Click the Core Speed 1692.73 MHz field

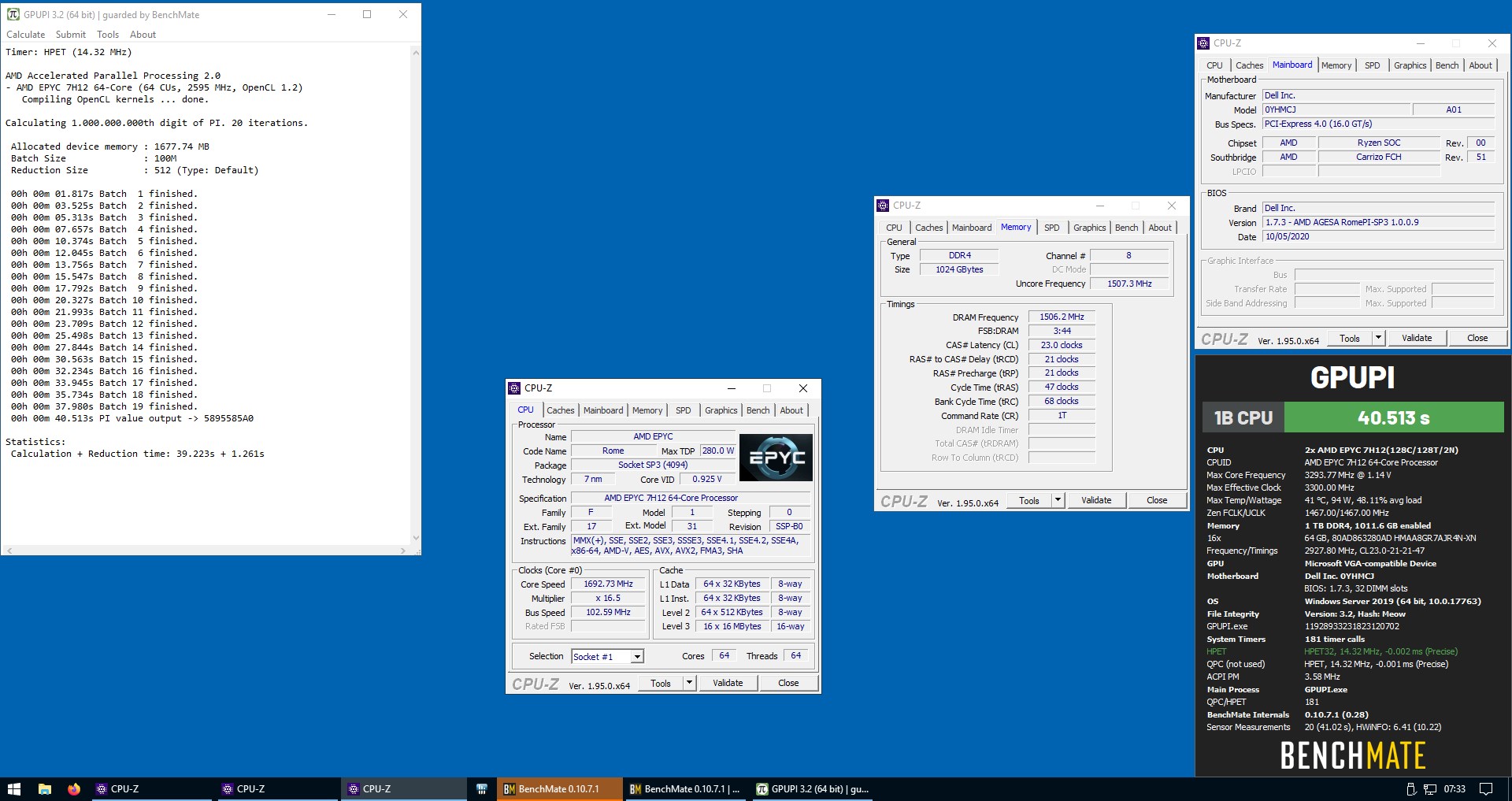pos(608,584)
